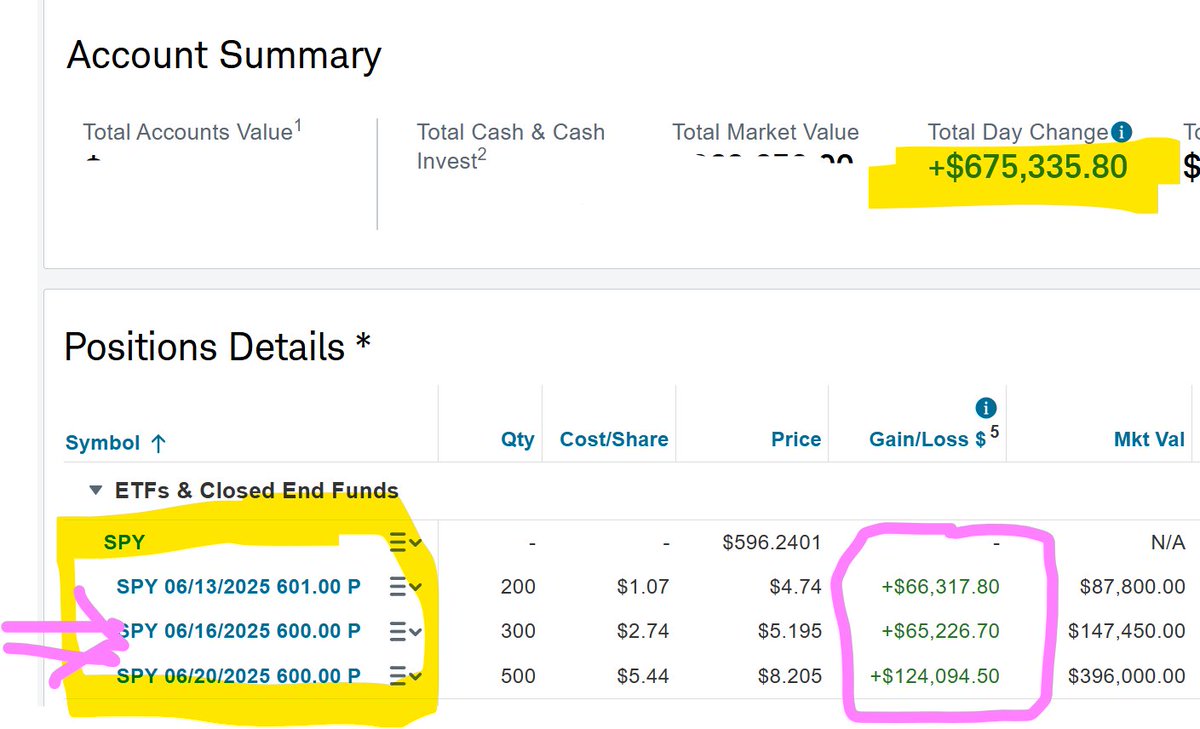
Task: Sort by the Qty column header
Action: click(518, 440)
